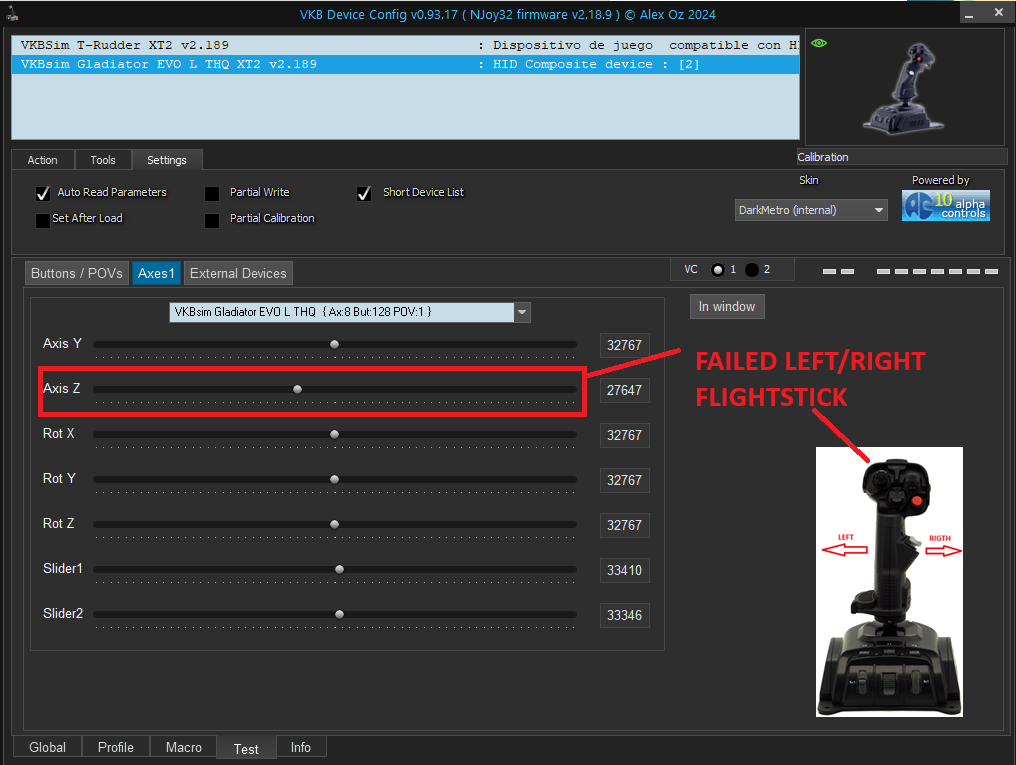Click the Rot Y slider knob
The image size is (1016, 765).
[334, 479]
